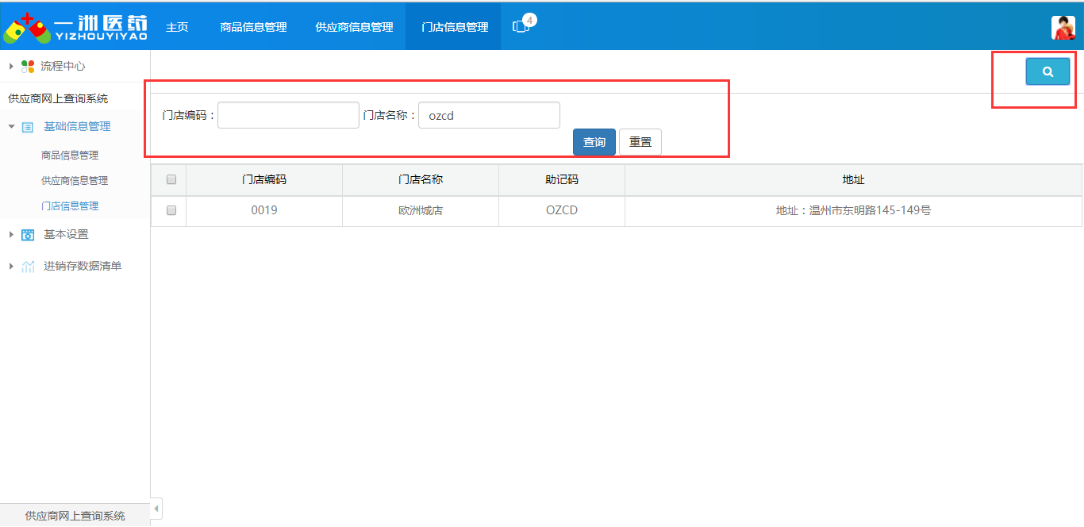Open the notifications icon with badge 4
This screenshot has width=1084, height=527.
522,26
